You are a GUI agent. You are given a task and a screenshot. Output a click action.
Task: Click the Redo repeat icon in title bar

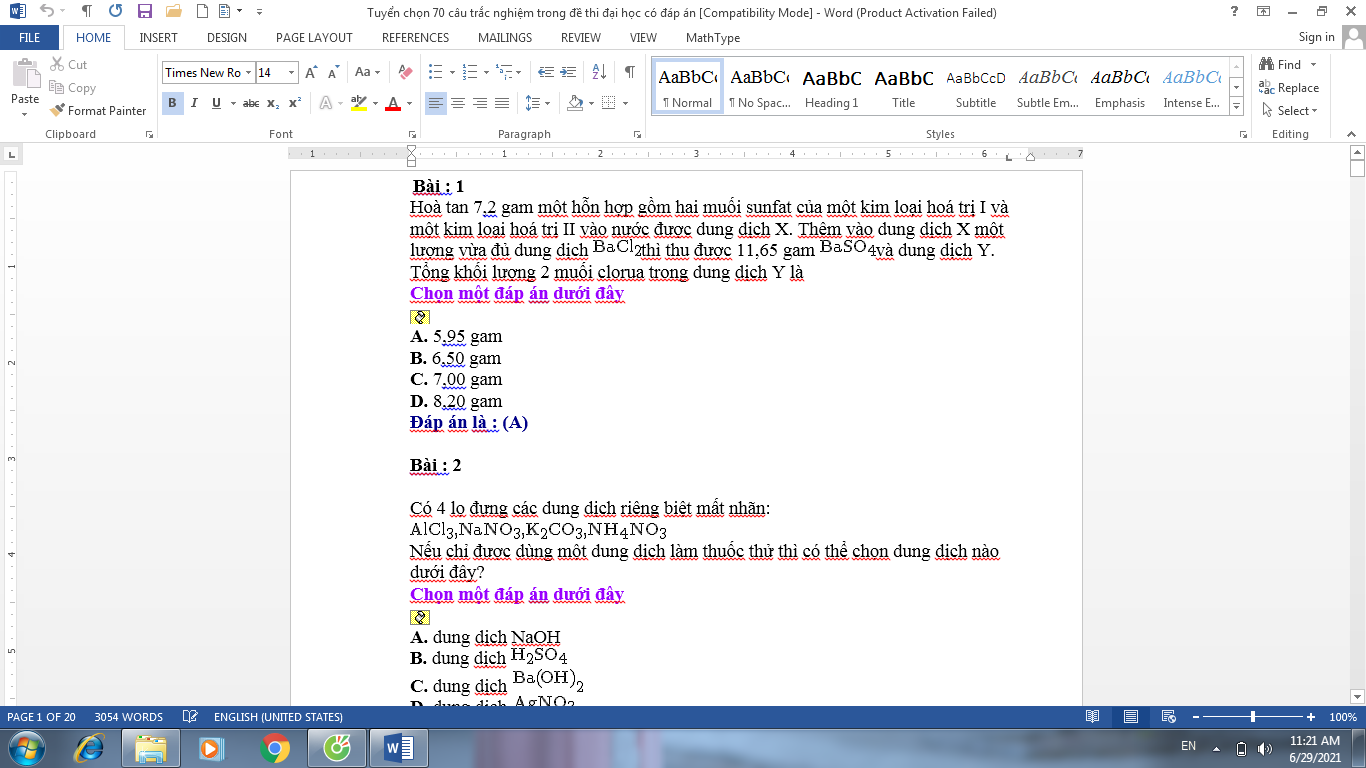click(x=115, y=12)
